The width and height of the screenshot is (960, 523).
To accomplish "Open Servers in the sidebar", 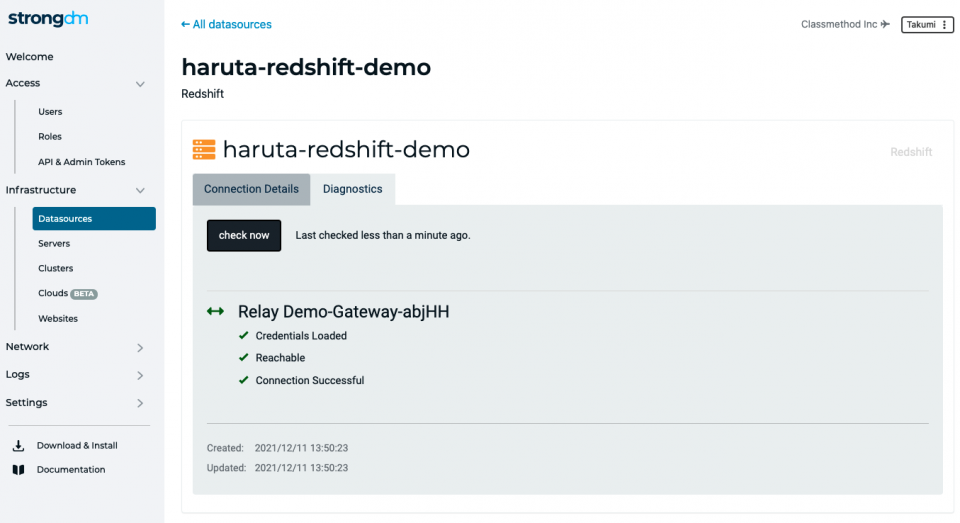I will point(54,243).
